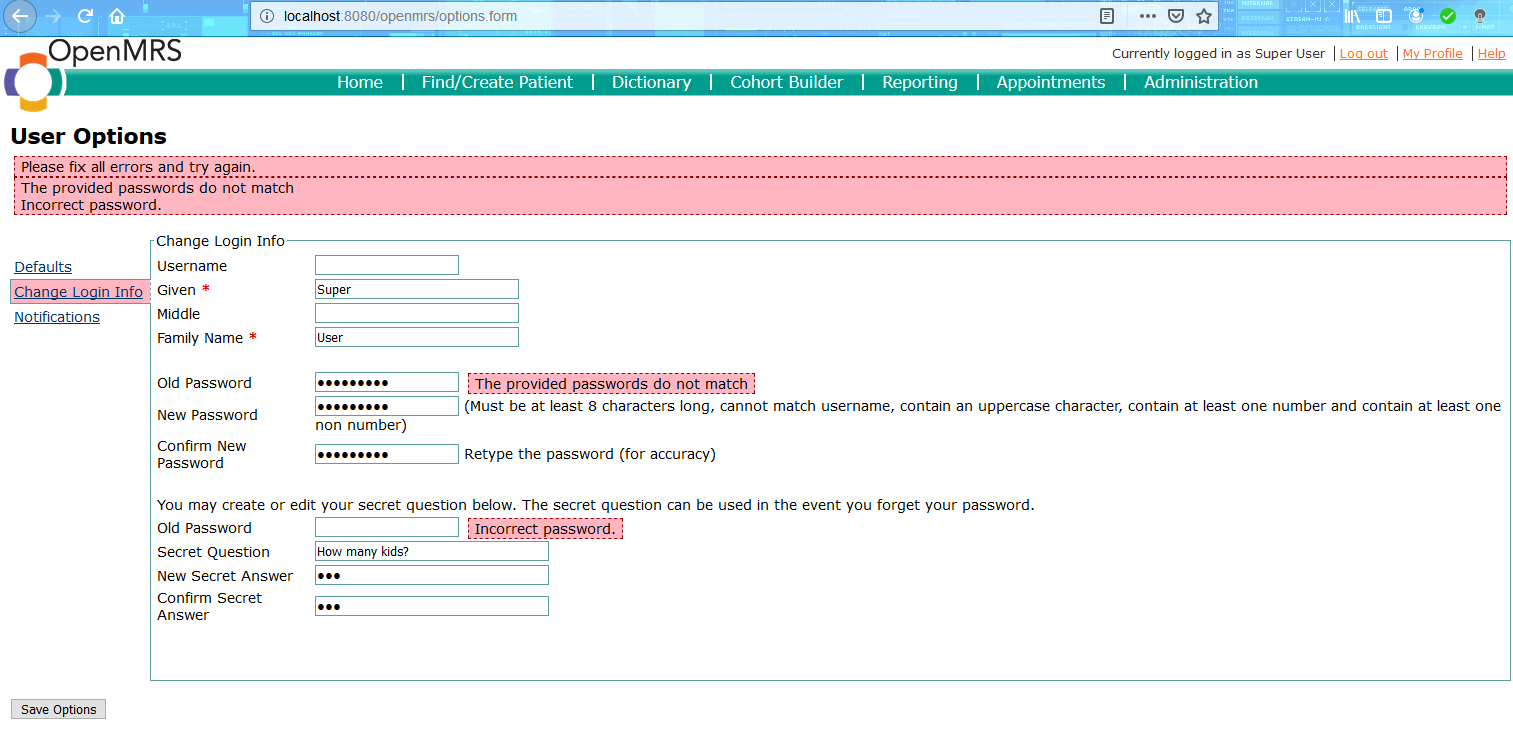Save page to Pocket icon
The width and height of the screenshot is (1513, 731).
[x=1177, y=16]
